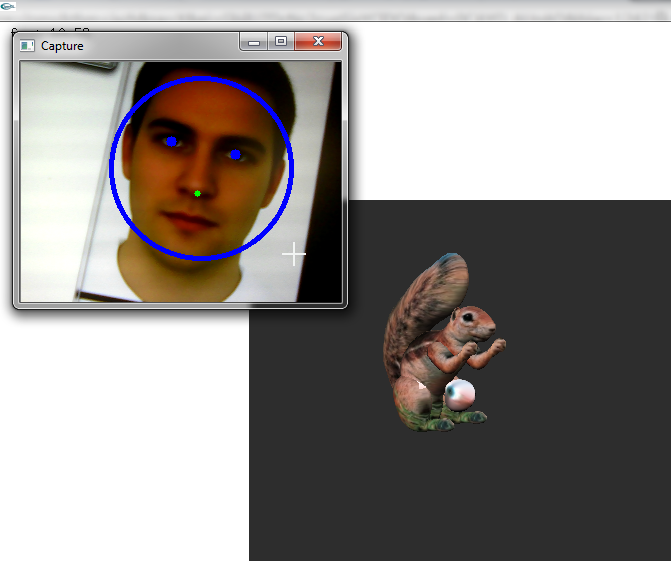The image size is (671, 561).
Task: Click the partially hidden fps text above Capture window
Action: tap(50, 26)
